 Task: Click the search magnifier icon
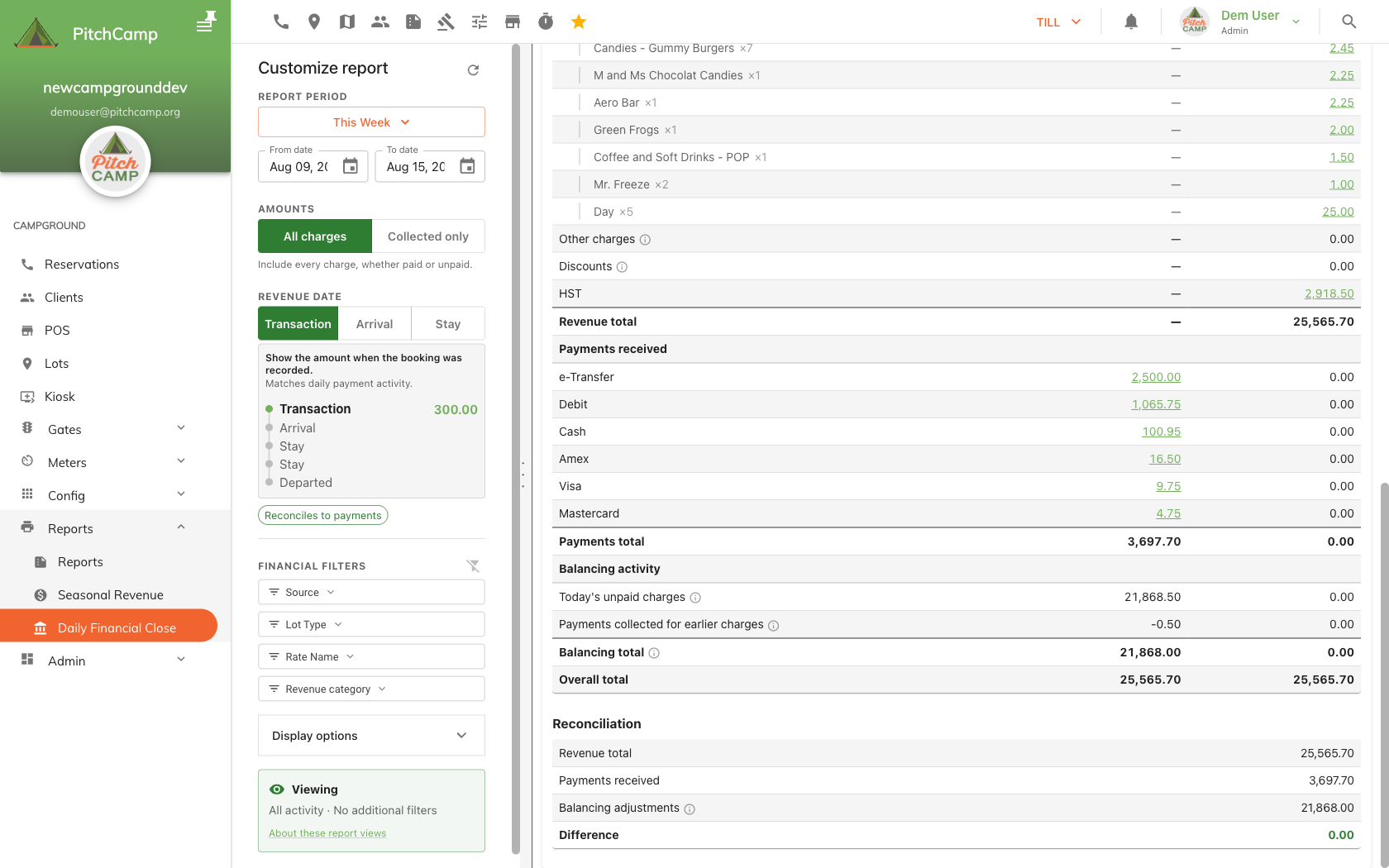coord(1349,21)
